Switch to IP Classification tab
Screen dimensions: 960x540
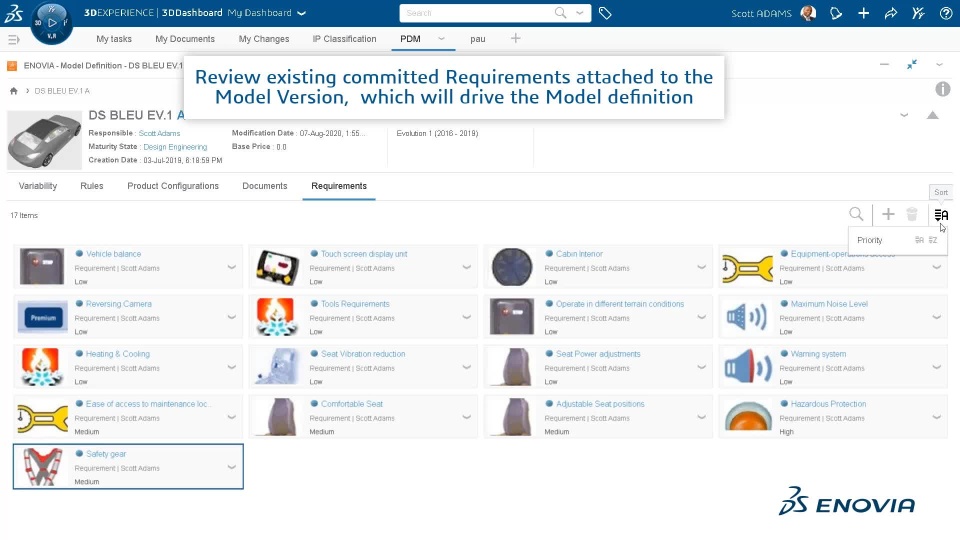click(344, 39)
